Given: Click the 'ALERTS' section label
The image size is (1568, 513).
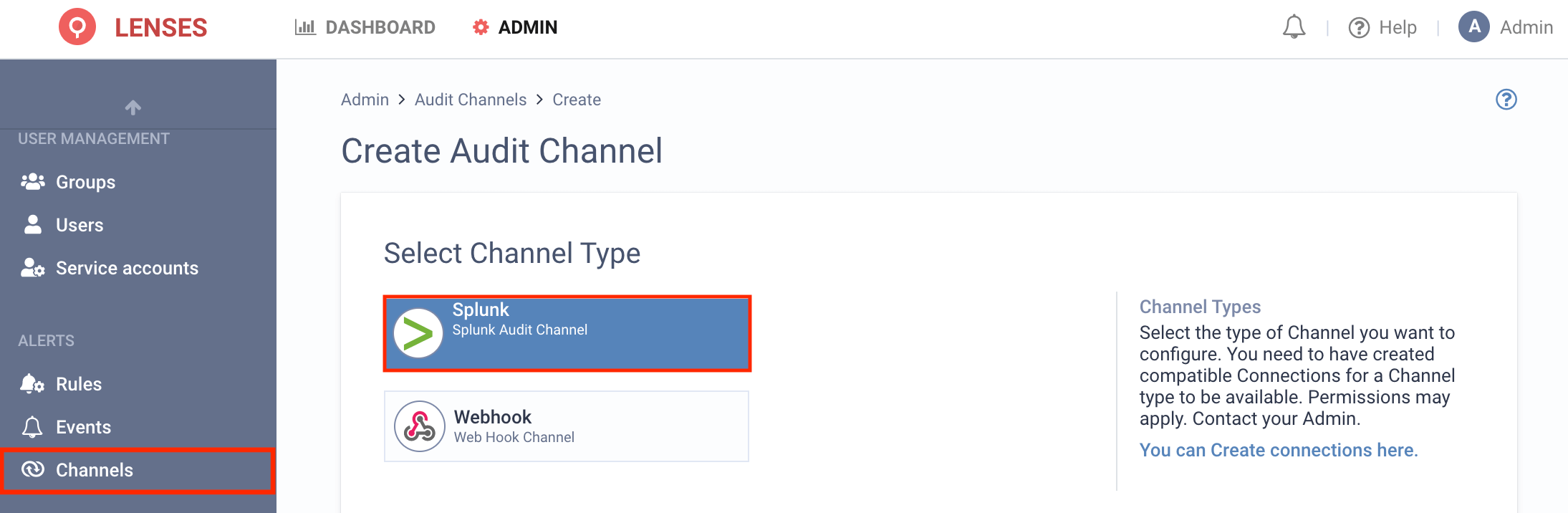Looking at the screenshot, I should click(46, 340).
